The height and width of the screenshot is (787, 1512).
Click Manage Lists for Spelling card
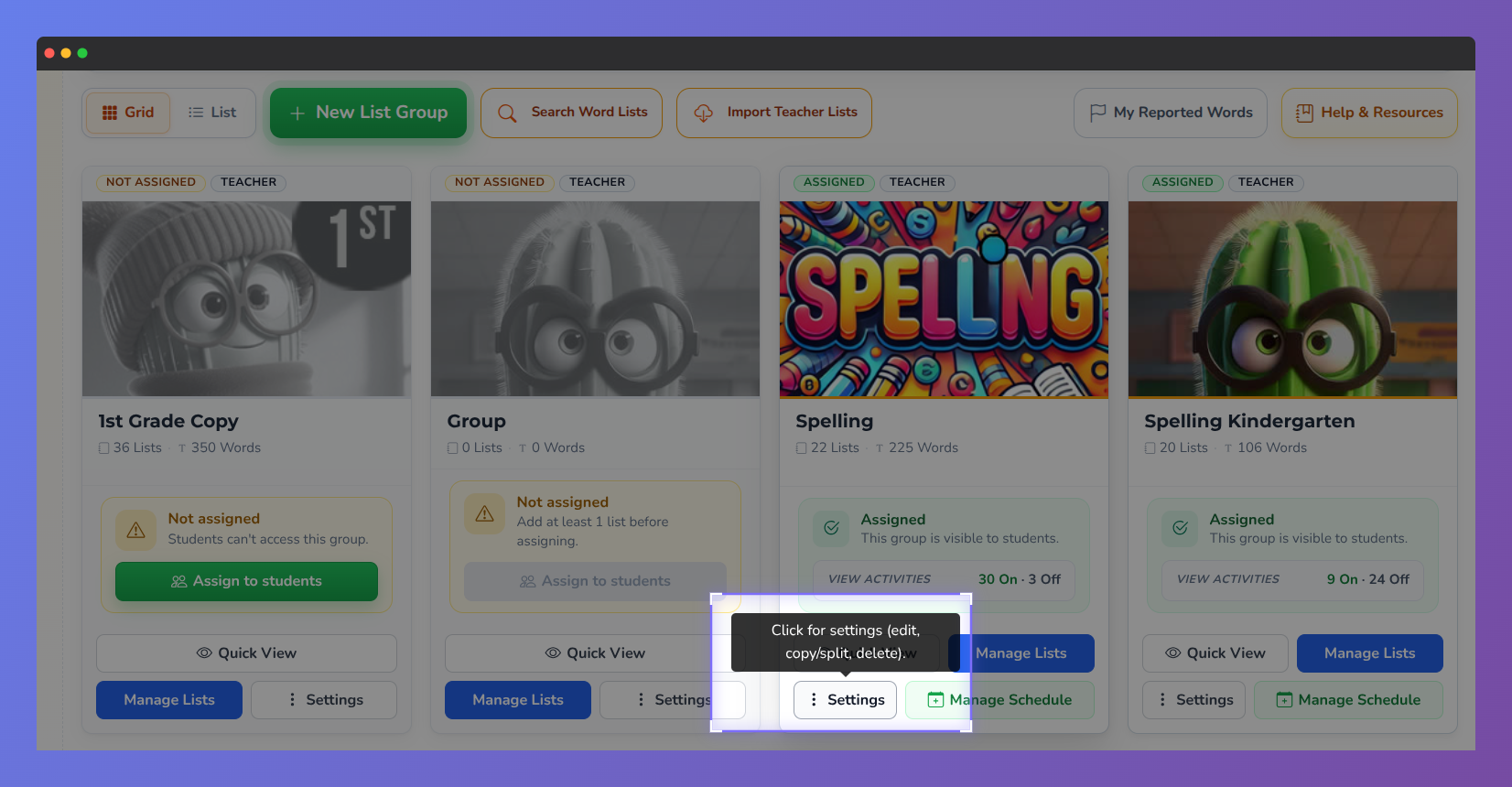point(1021,653)
